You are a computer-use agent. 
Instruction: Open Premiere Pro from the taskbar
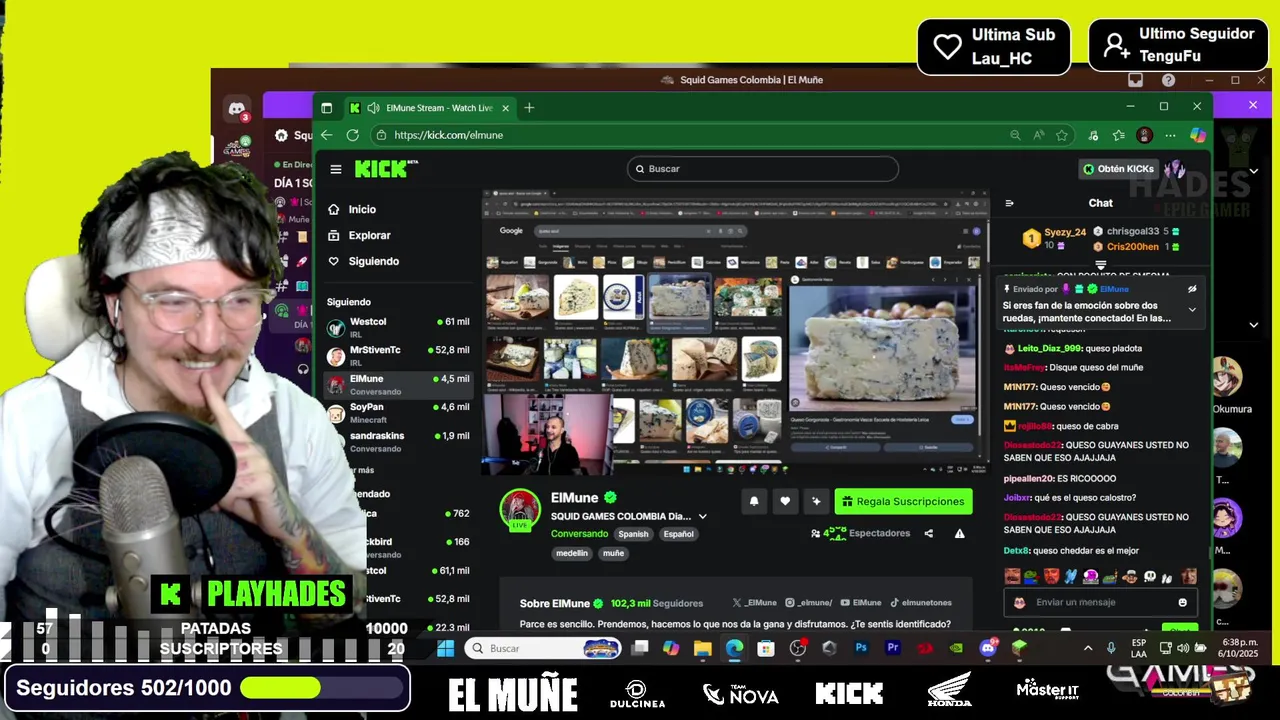pos(893,648)
